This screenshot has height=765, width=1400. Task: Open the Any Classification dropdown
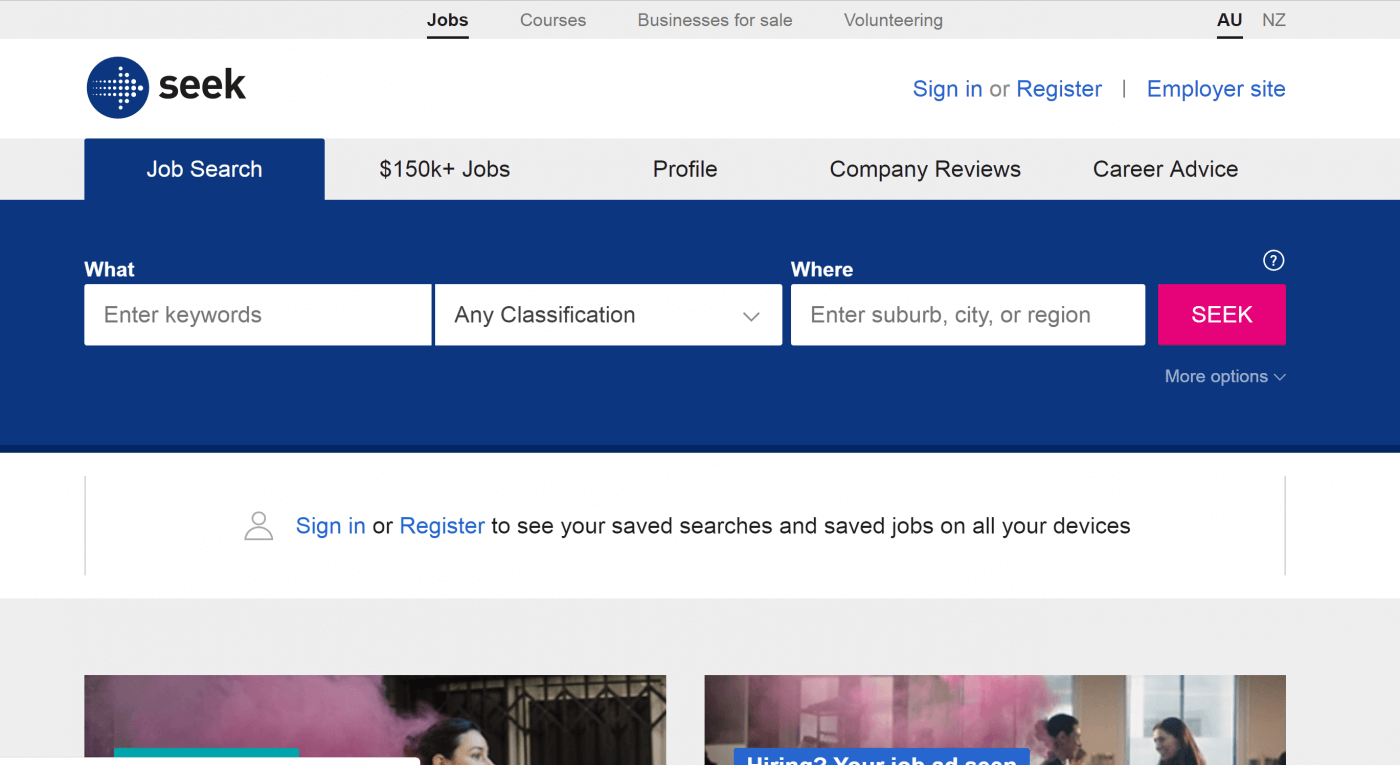pyautogui.click(x=608, y=315)
